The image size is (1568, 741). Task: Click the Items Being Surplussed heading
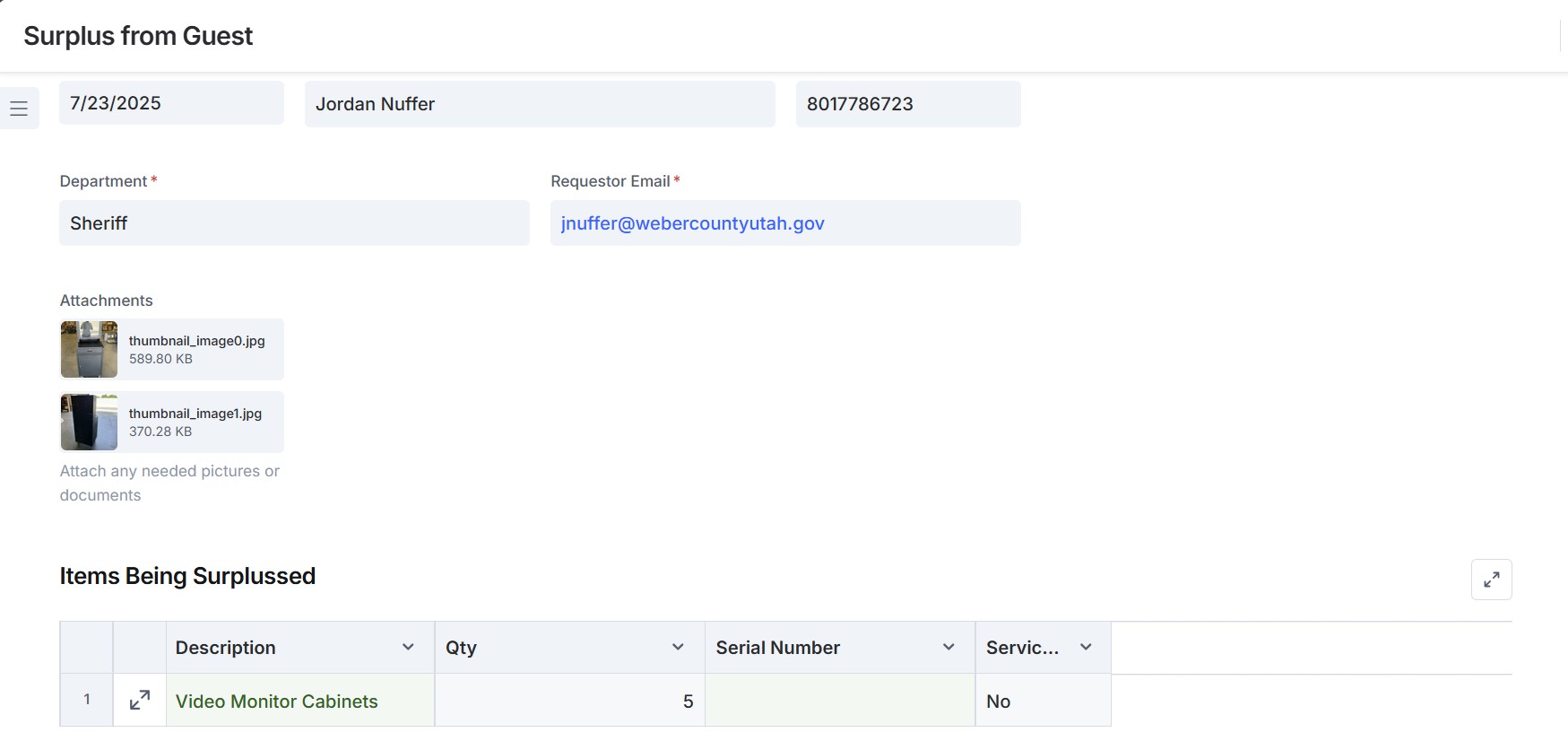187,576
